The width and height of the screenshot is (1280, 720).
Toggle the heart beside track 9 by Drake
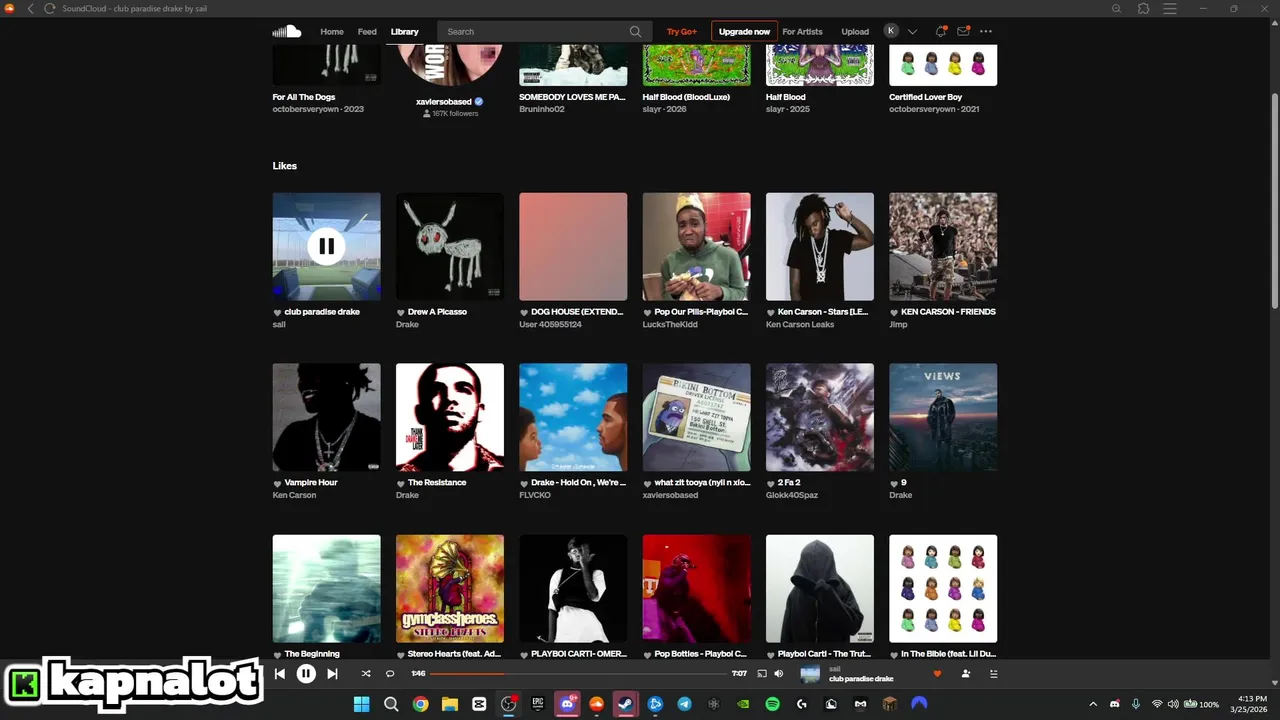pos(893,483)
